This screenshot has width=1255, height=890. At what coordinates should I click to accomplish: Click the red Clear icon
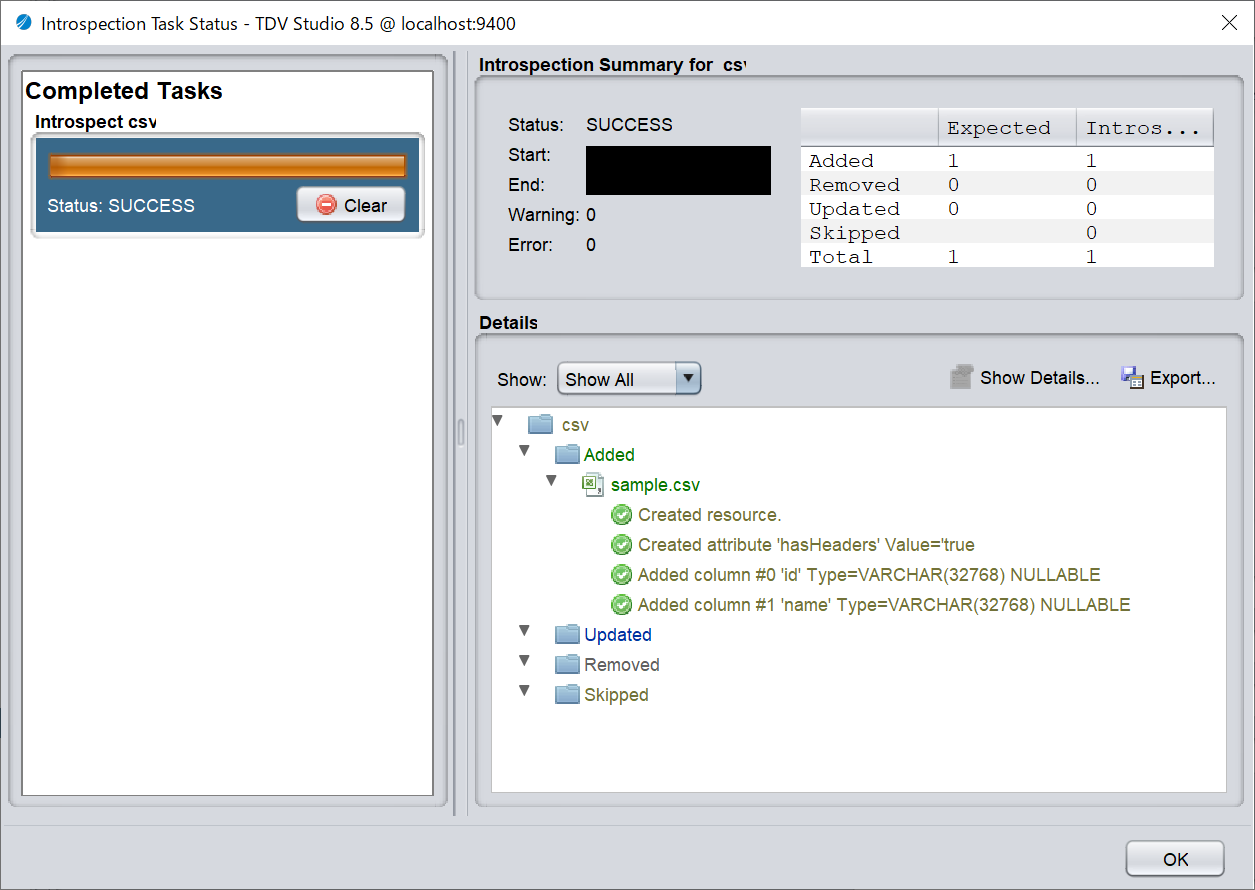326,205
